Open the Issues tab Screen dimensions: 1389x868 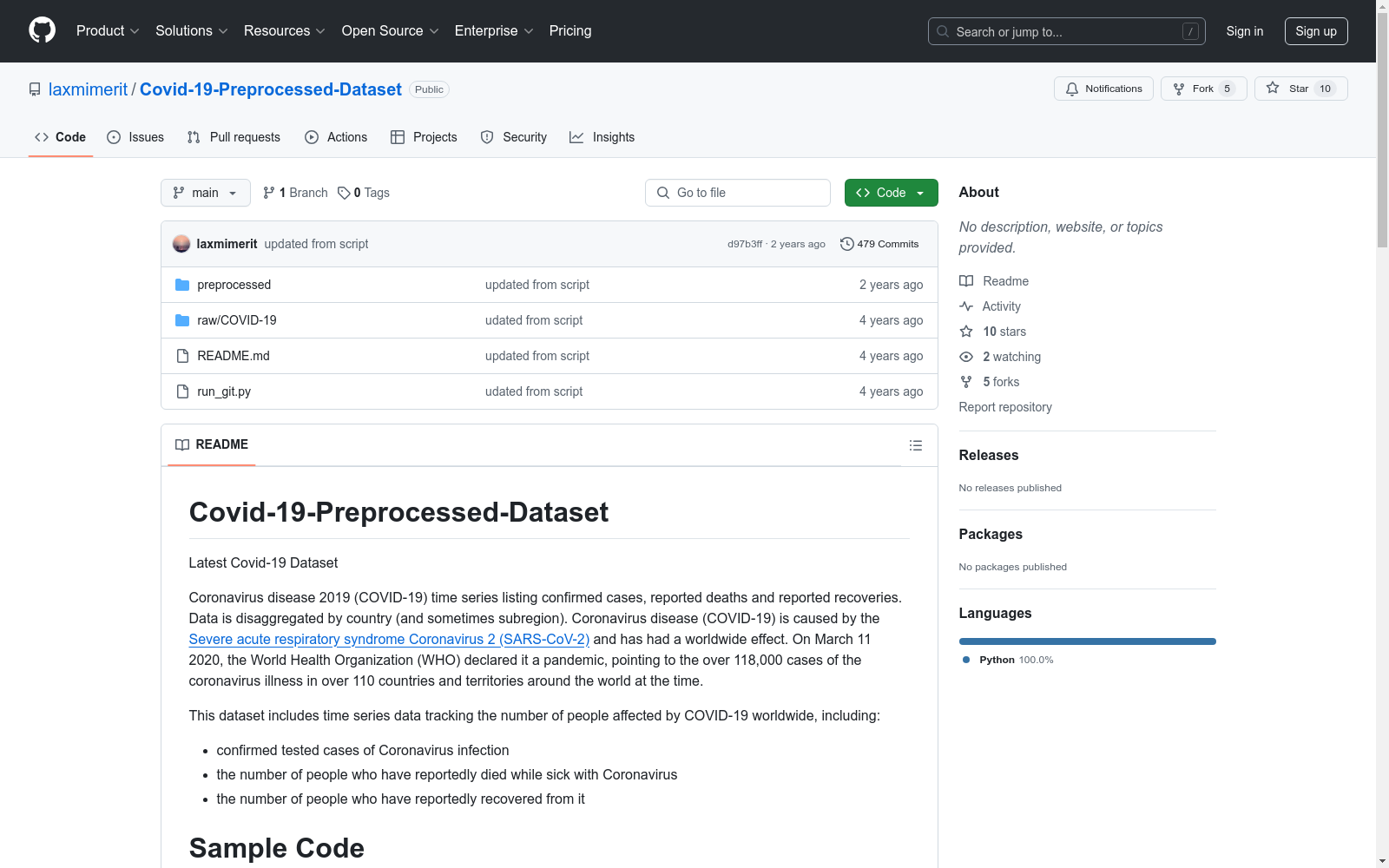(135, 137)
